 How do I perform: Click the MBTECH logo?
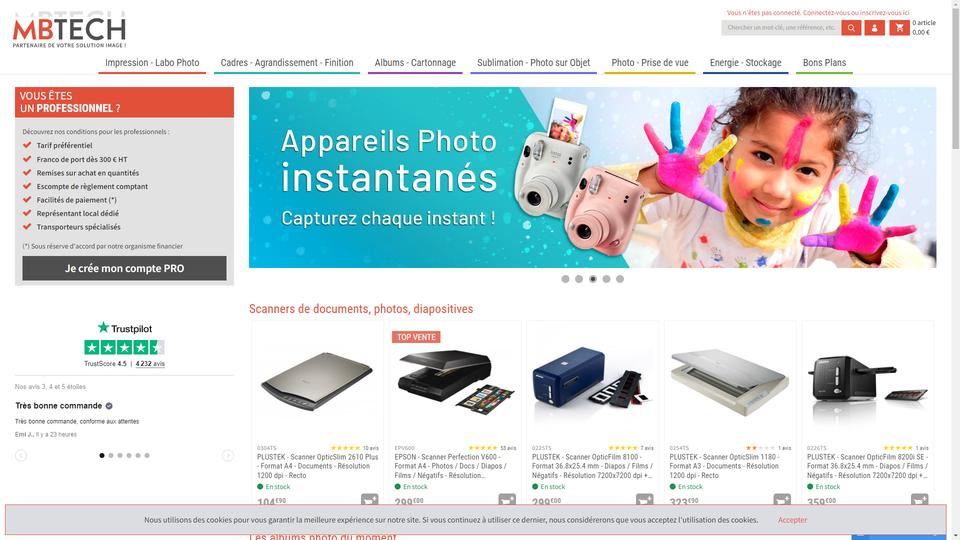(69, 31)
